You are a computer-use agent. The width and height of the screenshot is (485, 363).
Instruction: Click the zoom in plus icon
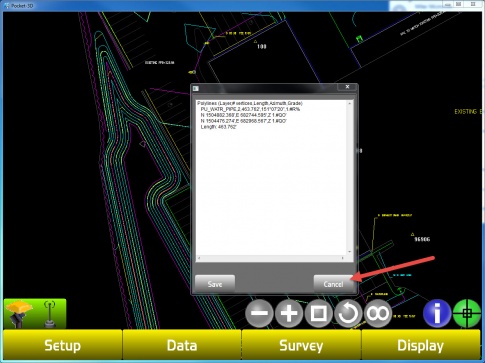[289, 313]
